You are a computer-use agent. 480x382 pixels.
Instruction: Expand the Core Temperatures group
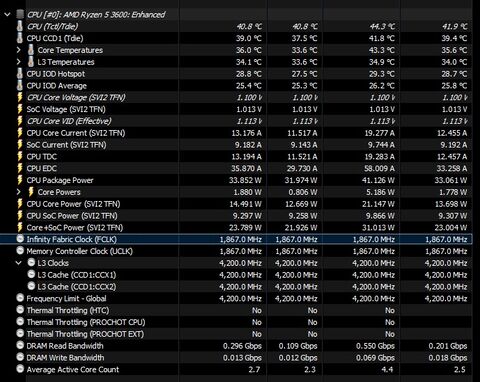19,50
